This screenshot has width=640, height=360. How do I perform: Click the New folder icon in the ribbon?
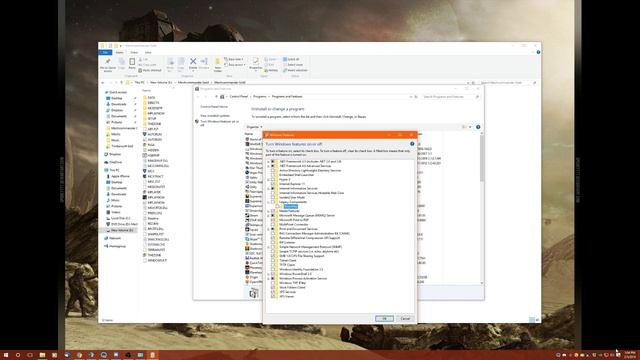218,62
